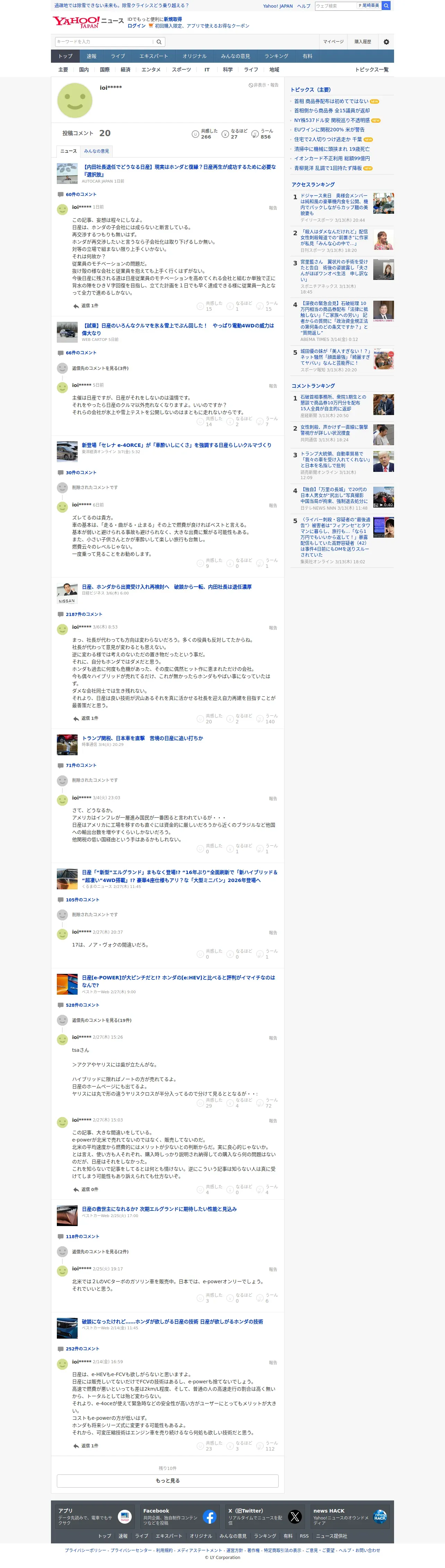
Task: Open the 0:40 video thumbnail in comment ranking
Action: 383,497
